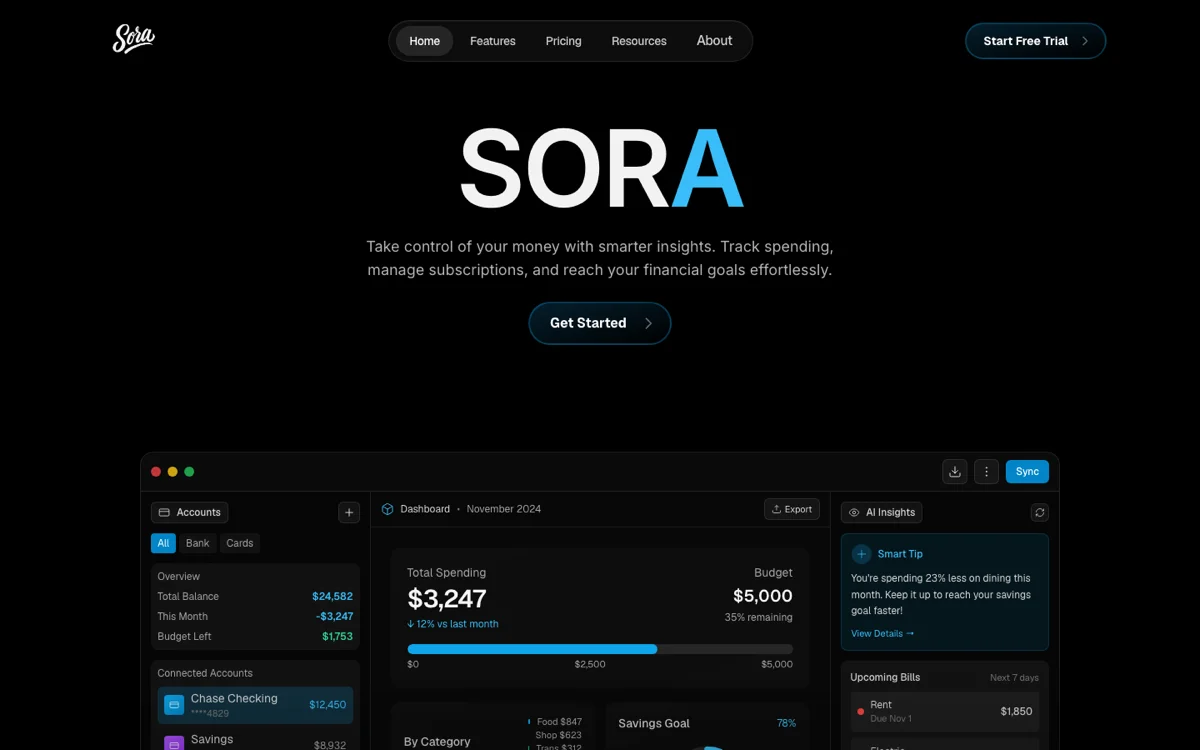Open the three-dot more options menu
Viewport: 1200px width, 750px height.
point(986,471)
